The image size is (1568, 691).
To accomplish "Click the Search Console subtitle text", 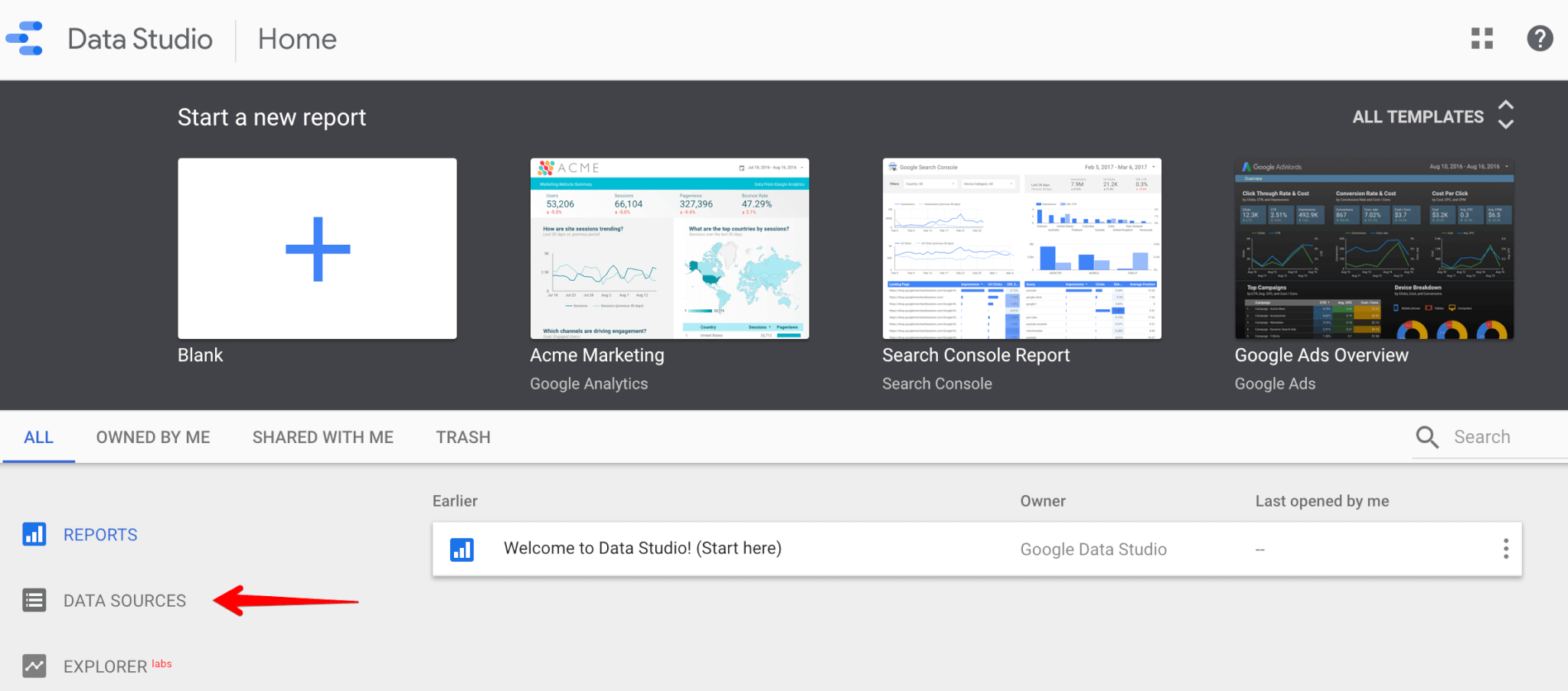I will click(937, 384).
